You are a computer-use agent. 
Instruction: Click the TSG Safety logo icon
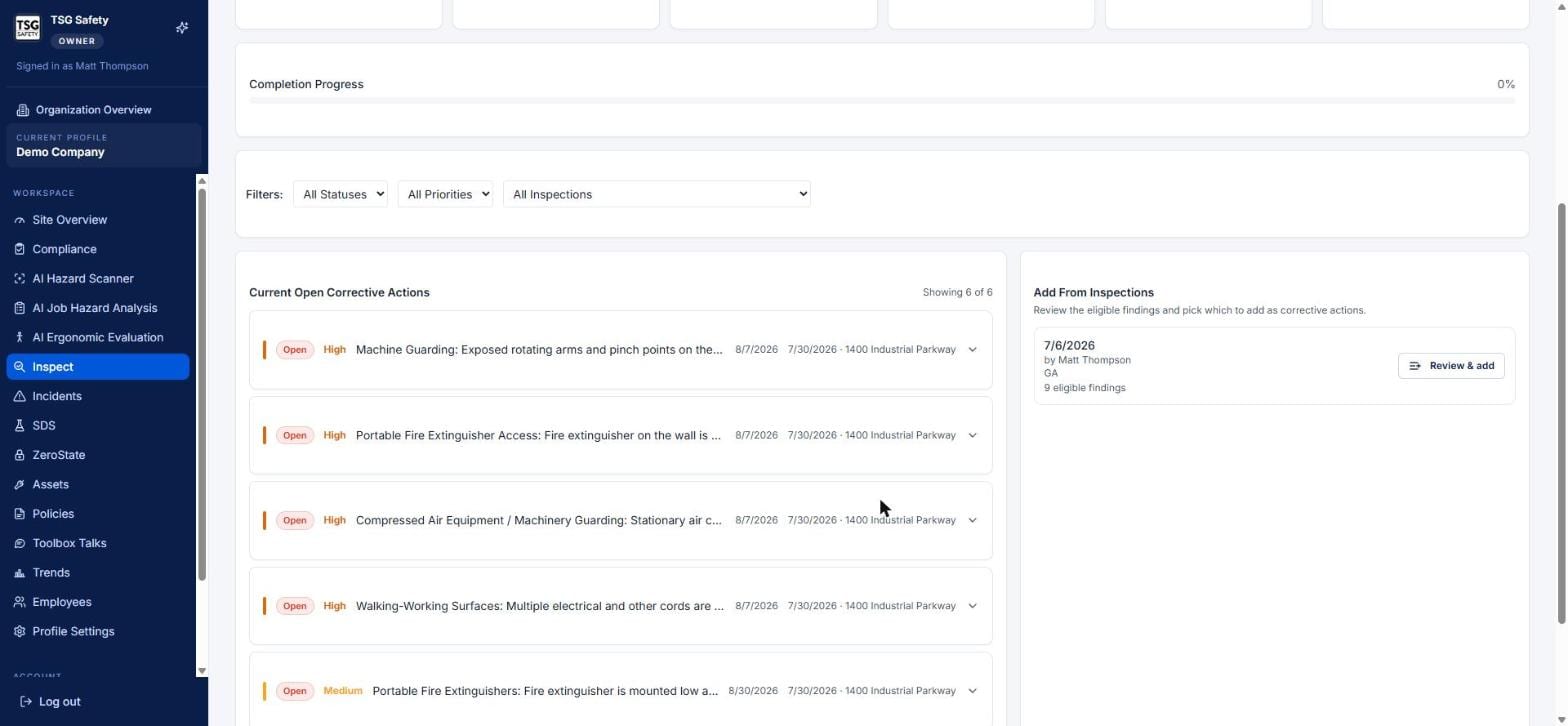pos(27,28)
